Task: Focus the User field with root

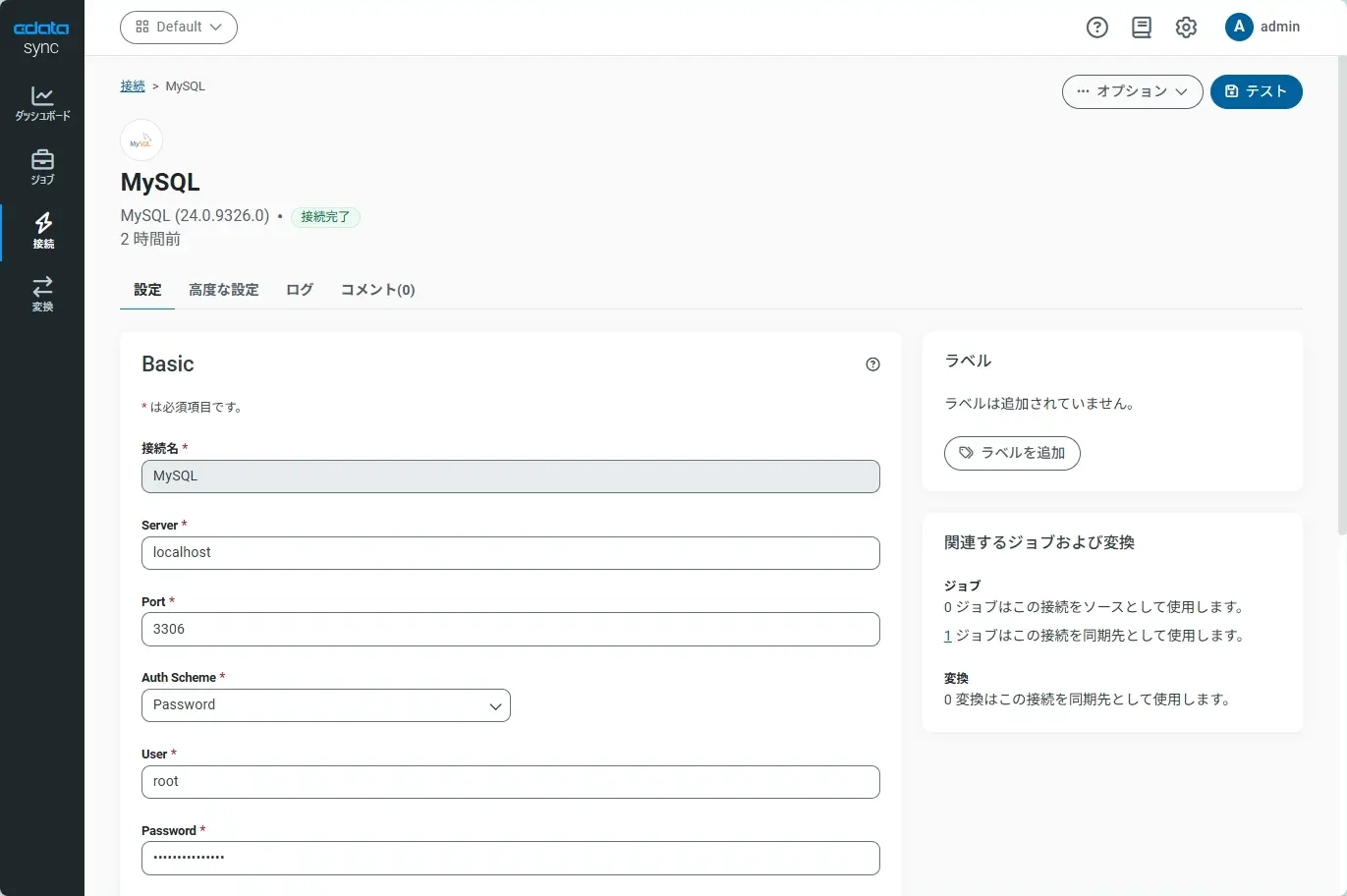Action: (511, 782)
